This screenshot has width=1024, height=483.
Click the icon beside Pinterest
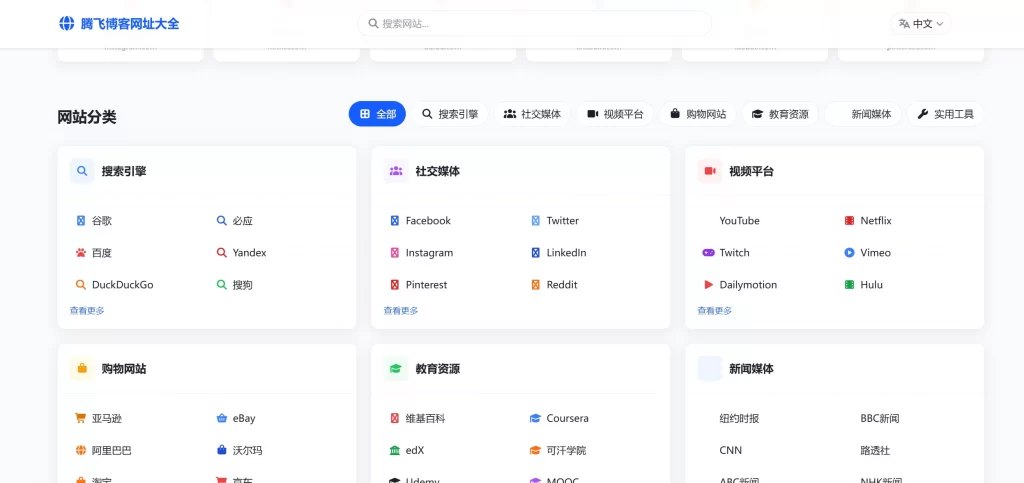[x=394, y=285]
